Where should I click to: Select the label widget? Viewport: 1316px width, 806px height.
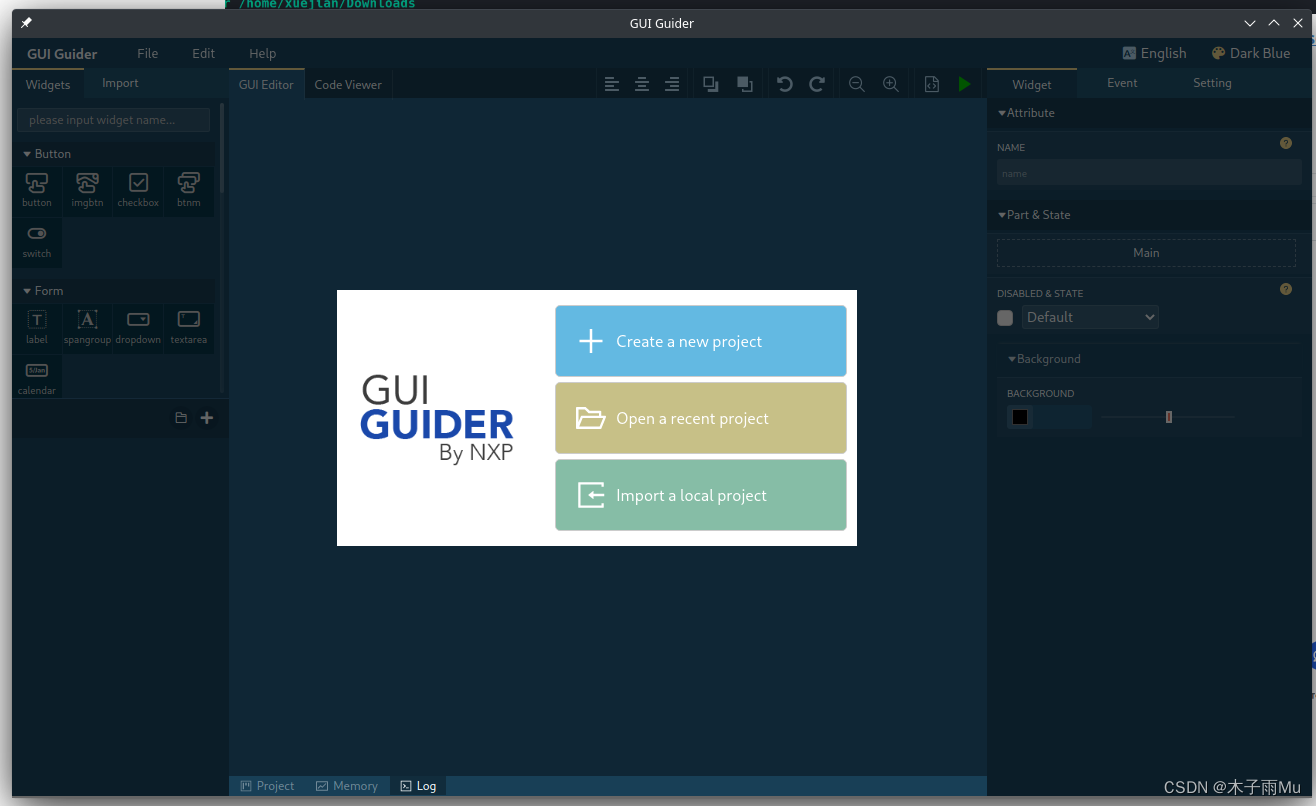tap(37, 328)
